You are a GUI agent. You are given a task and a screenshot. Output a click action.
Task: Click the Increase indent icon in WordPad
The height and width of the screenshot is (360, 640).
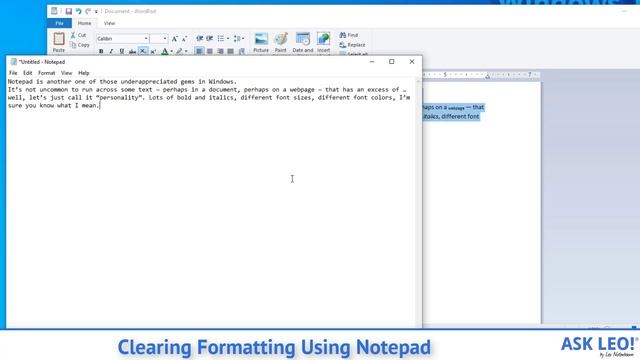(209, 38)
